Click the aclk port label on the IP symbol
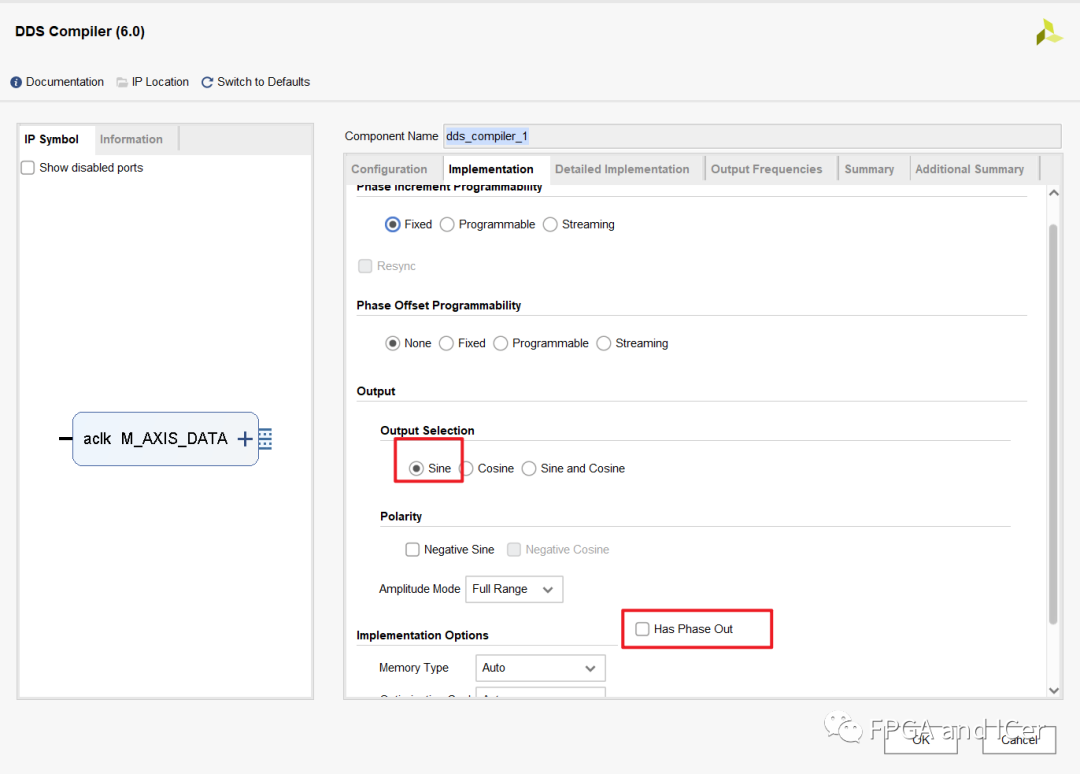1080x774 pixels. click(97, 439)
